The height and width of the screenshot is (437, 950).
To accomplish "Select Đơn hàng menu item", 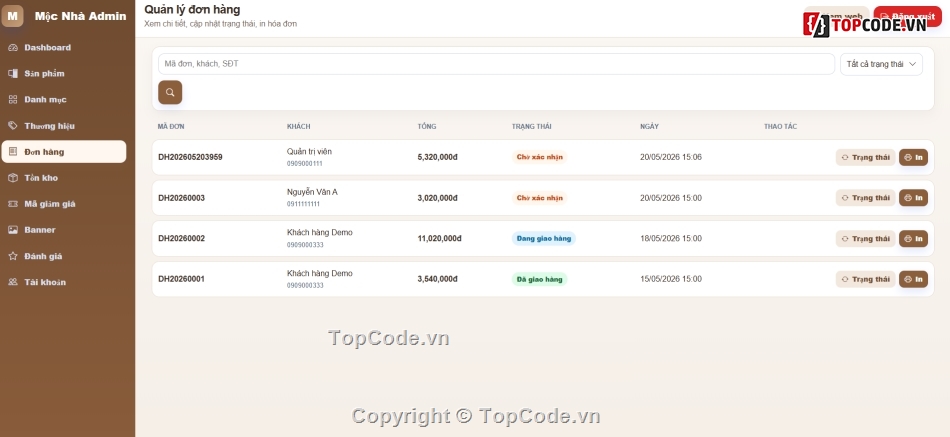I will tap(64, 152).
